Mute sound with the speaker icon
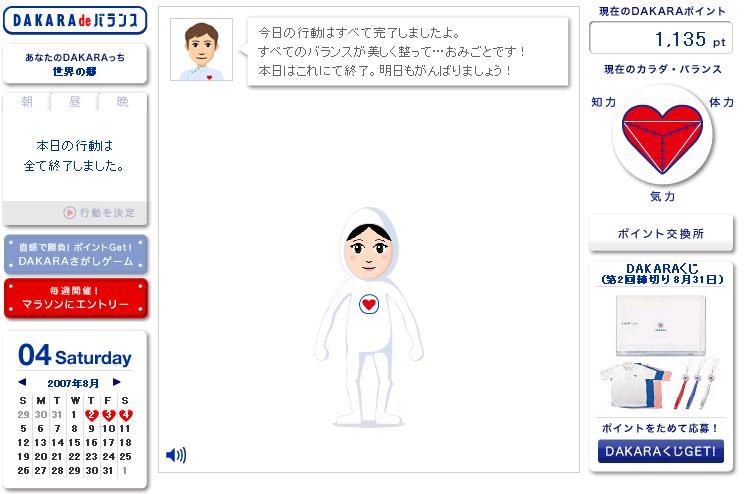The width and height of the screenshot is (751, 494). pyautogui.click(x=176, y=455)
